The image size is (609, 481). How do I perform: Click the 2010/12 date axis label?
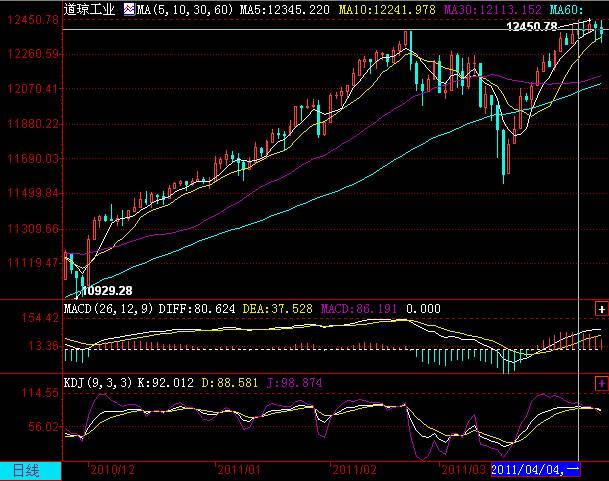113,470
